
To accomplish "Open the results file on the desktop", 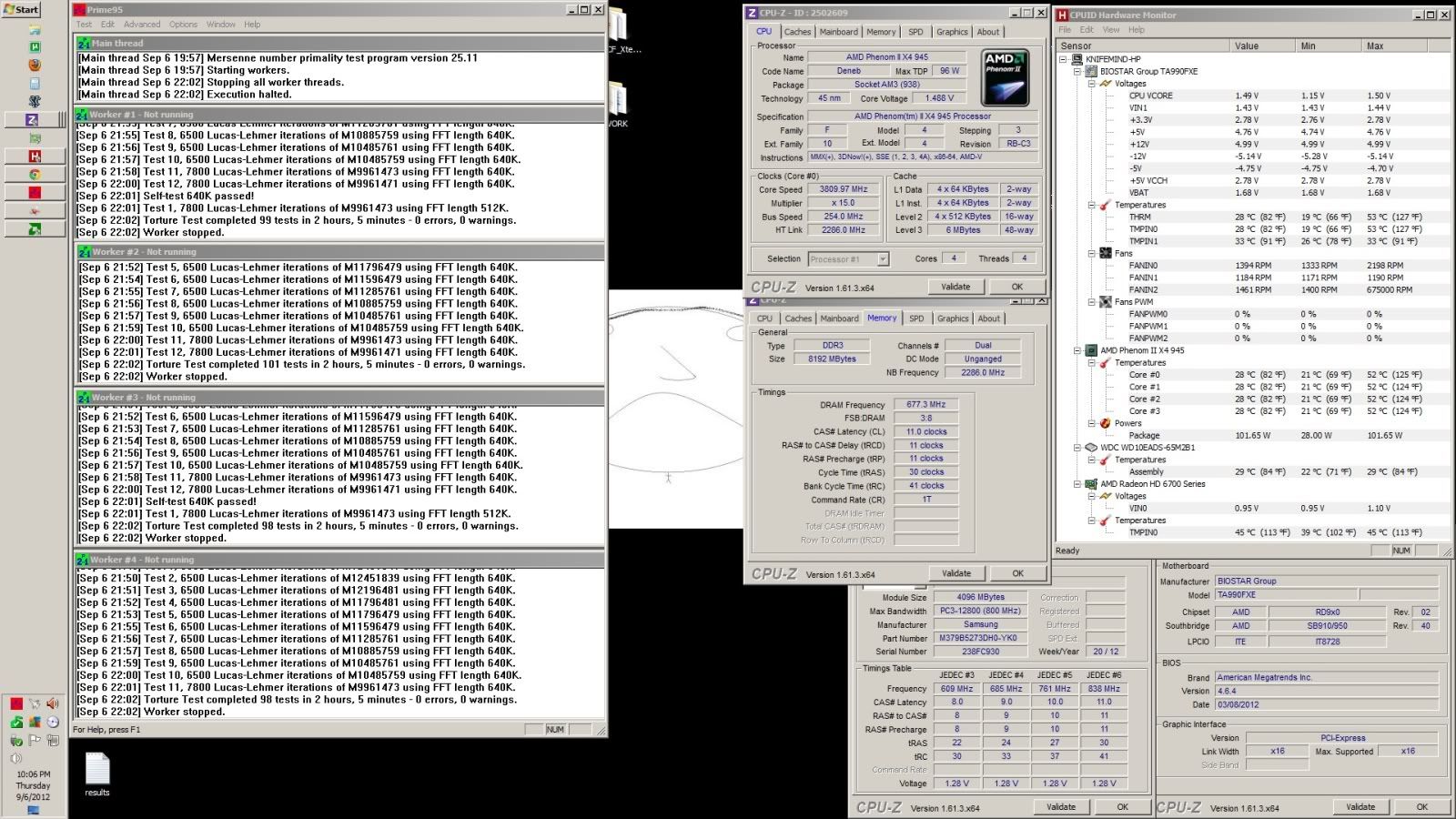I will click(x=97, y=774).
